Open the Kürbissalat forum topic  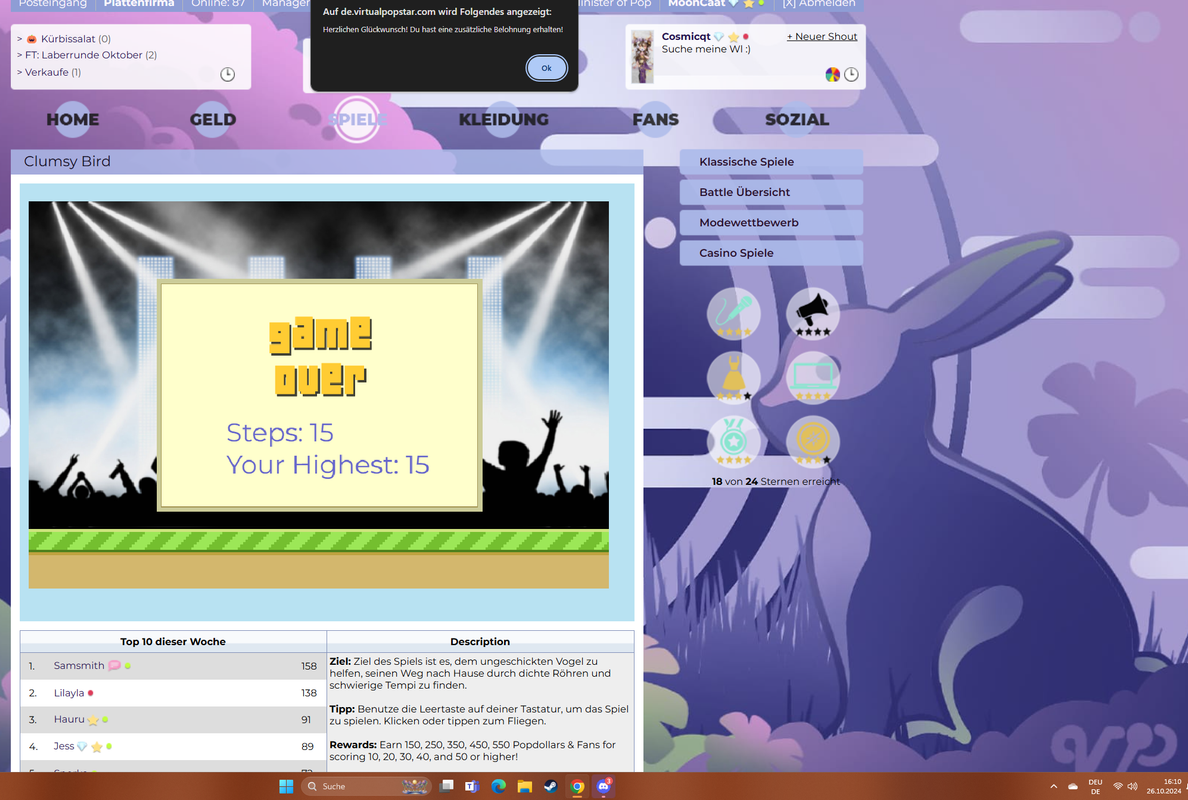(68, 39)
